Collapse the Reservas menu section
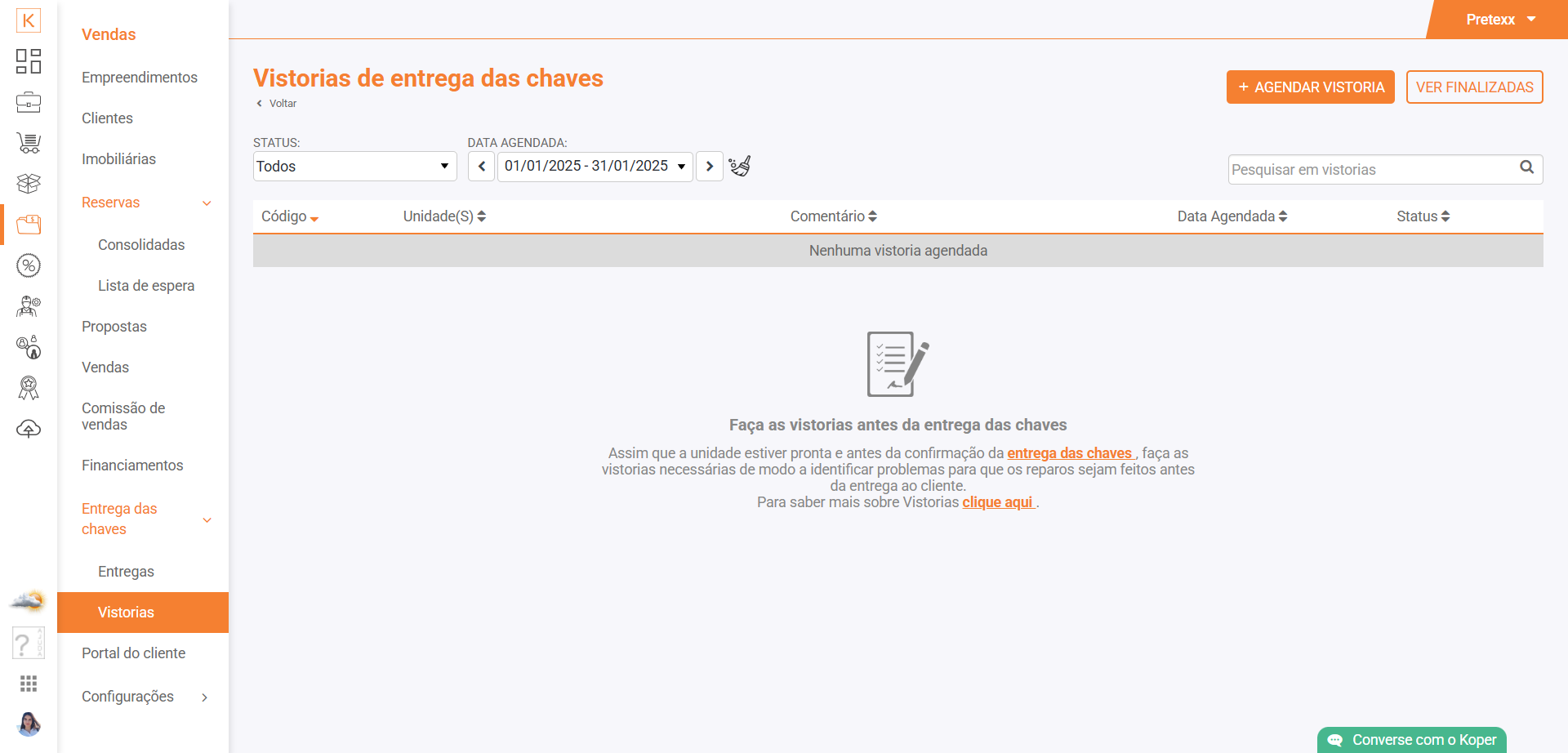Screen dimensions: 1568x753 point(207,203)
